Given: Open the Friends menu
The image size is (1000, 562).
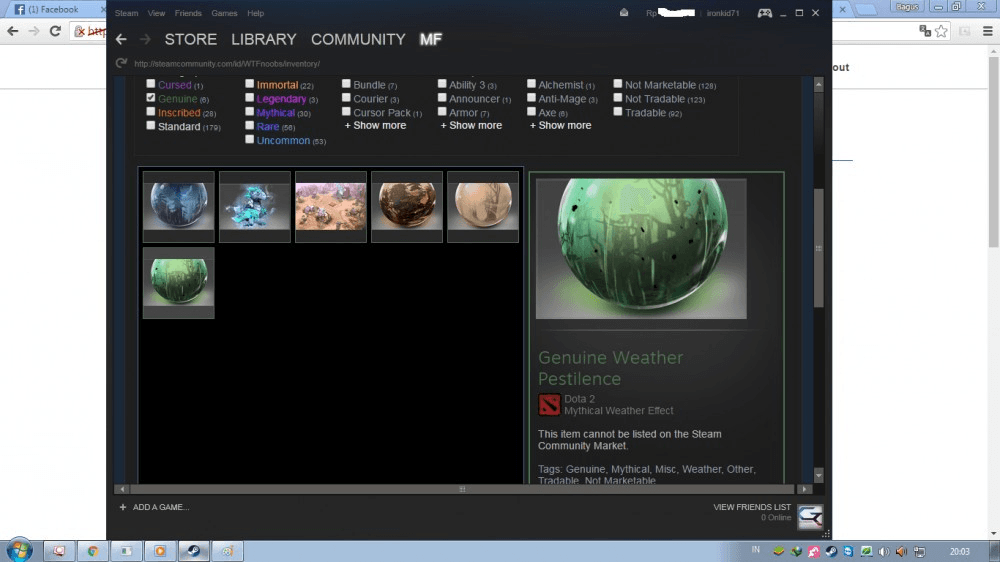Looking at the screenshot, I should (x=188, y=13).
